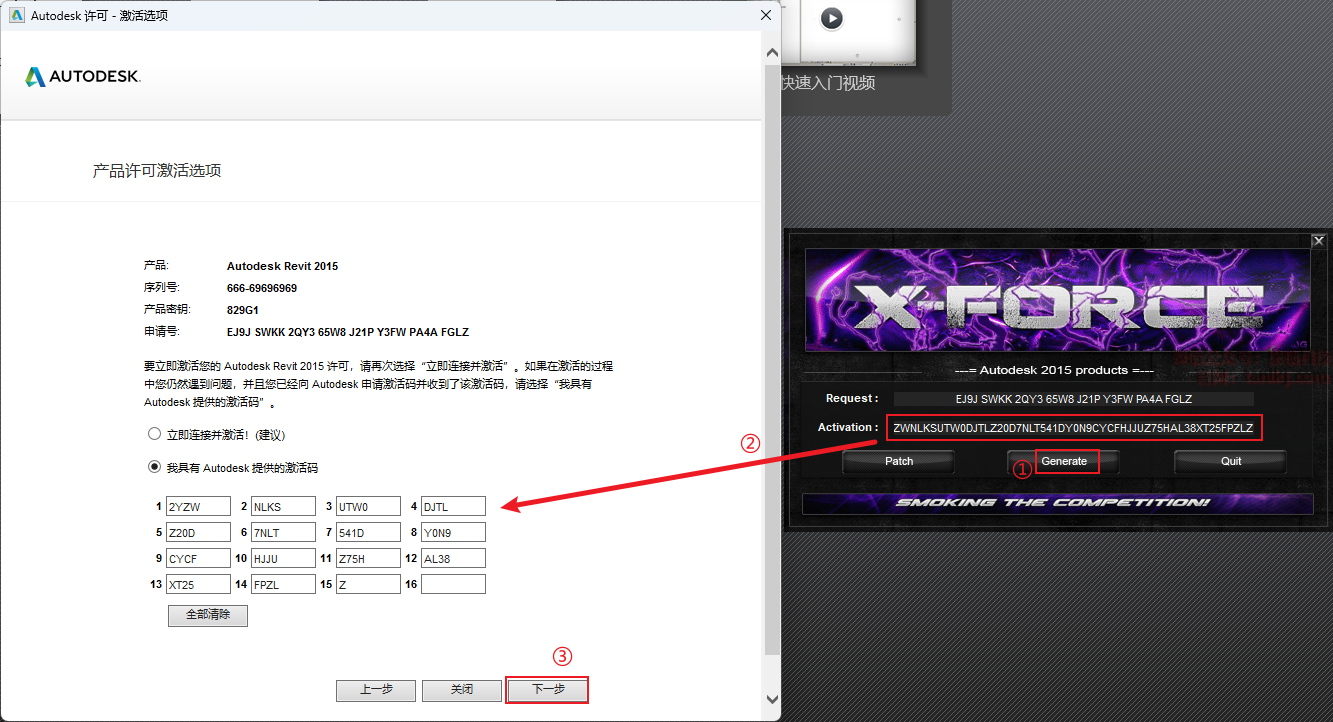Select the 我具有 Autodesk 提供的激活码 radio option
Screen dimensions: 1333x722
click(x=154, y=467)
